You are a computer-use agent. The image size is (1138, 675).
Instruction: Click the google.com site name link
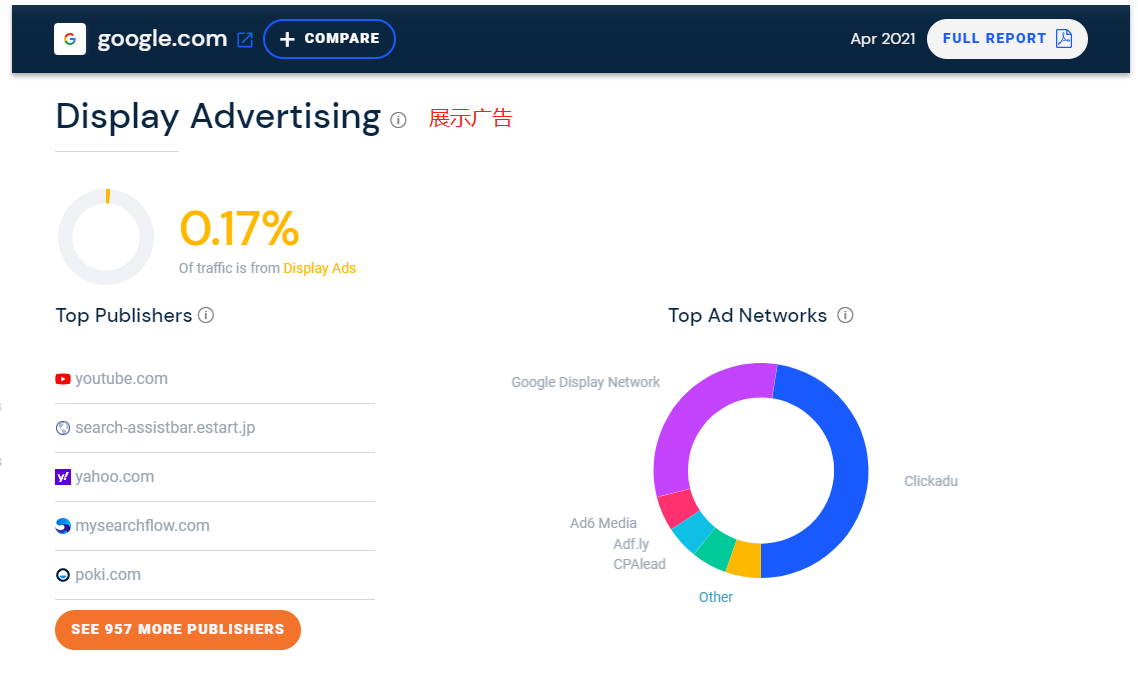(x=160, y=38)
